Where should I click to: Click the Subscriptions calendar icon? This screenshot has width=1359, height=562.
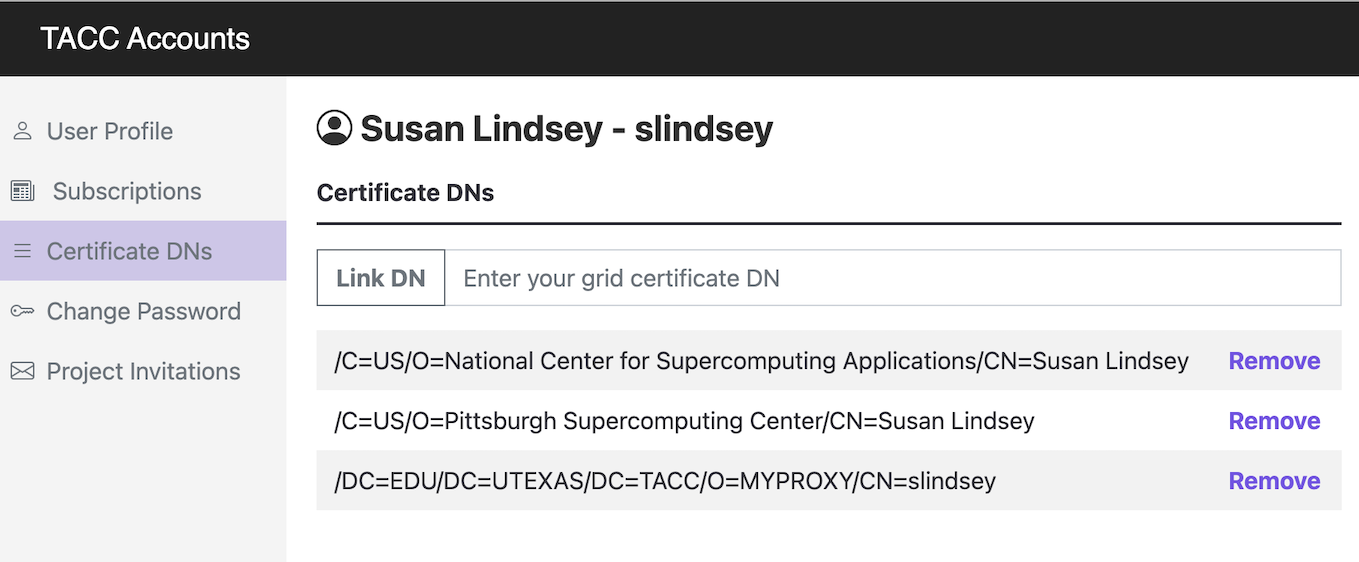coord(22,191)
